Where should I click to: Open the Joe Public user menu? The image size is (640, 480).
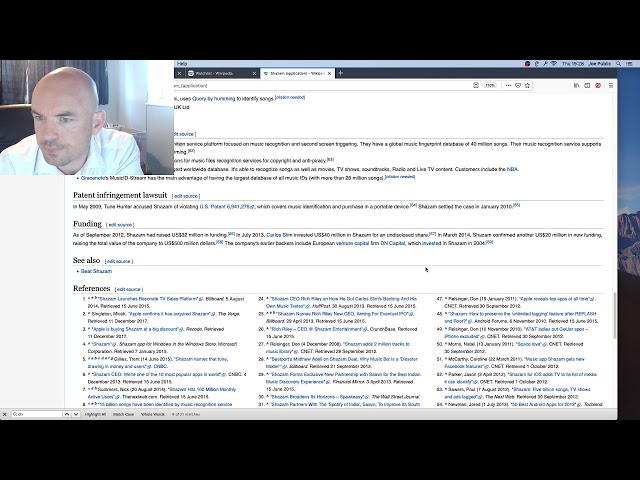pyautogui.click(x=599, y=64)
